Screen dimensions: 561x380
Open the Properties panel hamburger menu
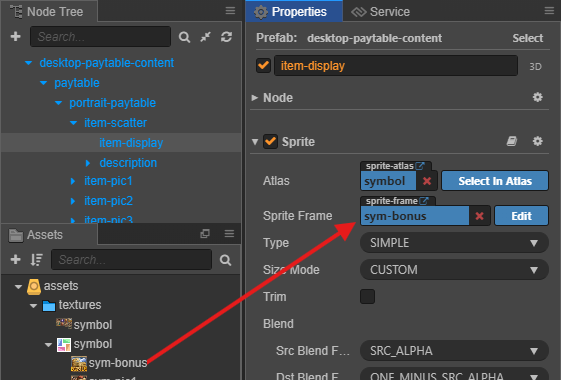coord(549,11)
